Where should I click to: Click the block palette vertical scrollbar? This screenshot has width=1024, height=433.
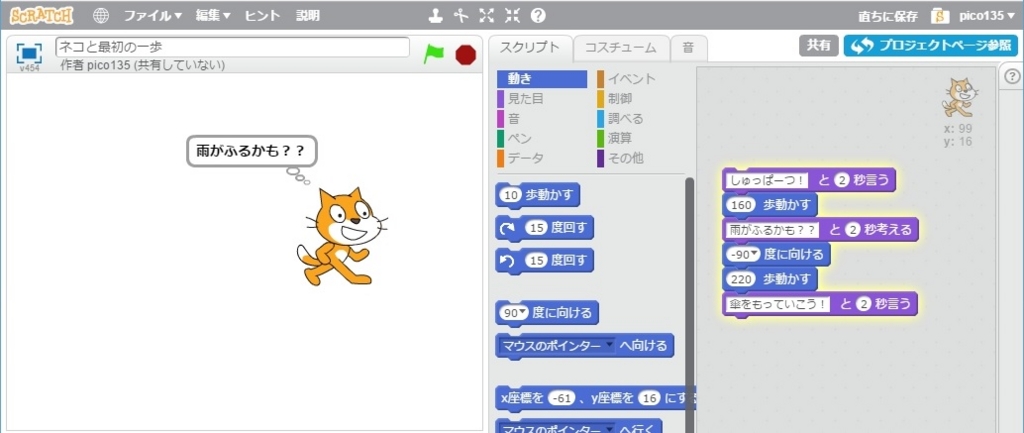[x=689, y=304]
